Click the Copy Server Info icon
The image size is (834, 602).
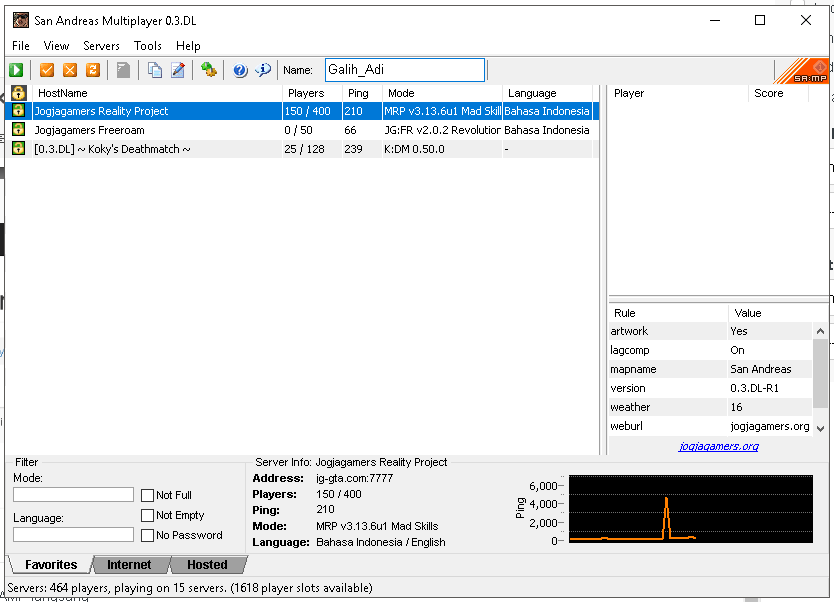click(x=155, y=70)
